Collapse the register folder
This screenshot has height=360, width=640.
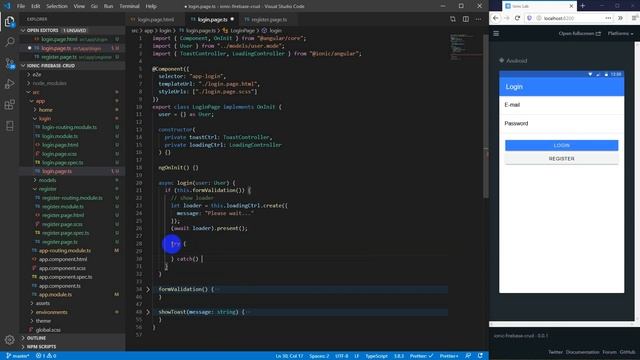pyautogui.click(x=47, y=189)
